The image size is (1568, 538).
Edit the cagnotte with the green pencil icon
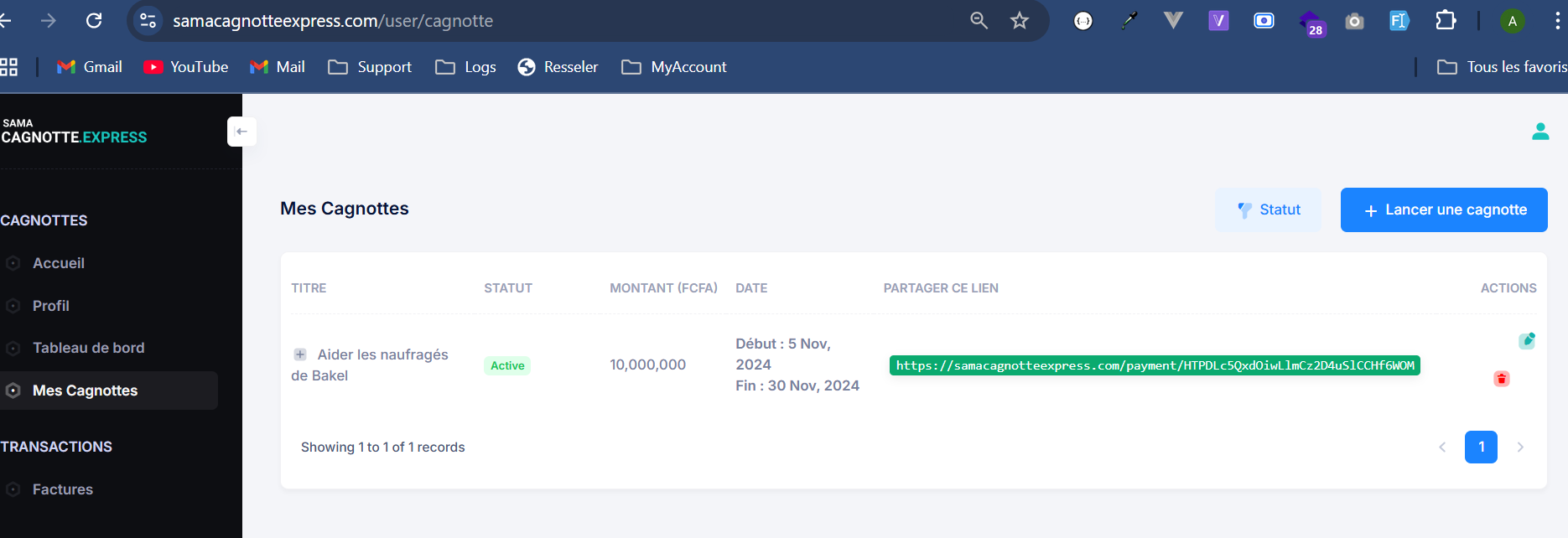click(1527, 340)
